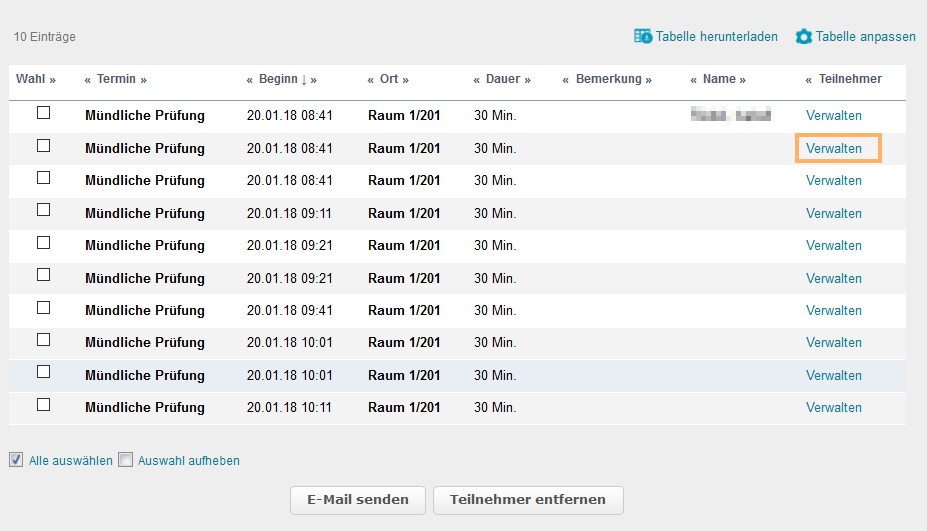Check the box for the 10:11 appointment
The image size is (927, 531).
(43, 405)
